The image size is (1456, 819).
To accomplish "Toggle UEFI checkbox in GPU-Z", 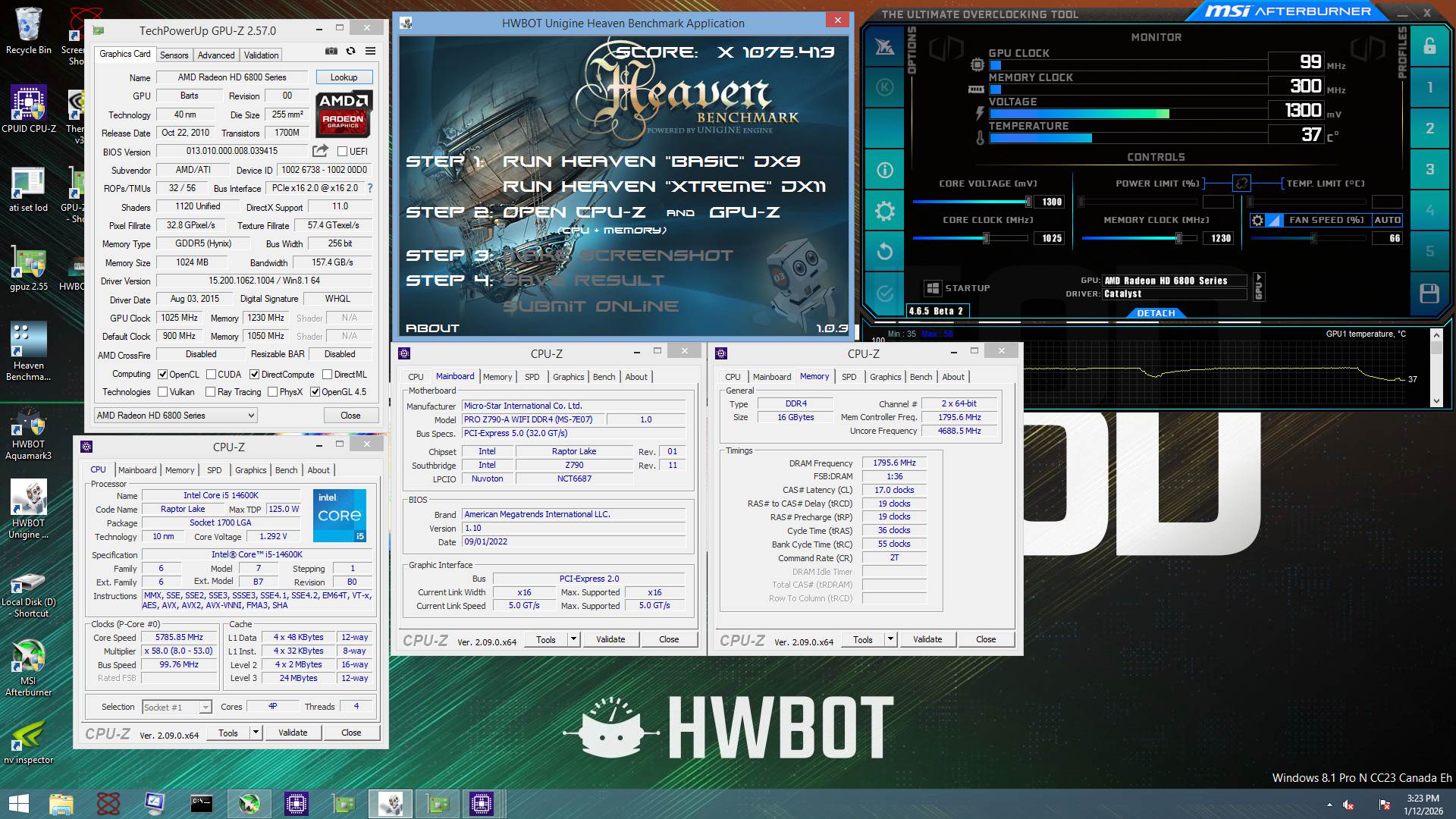I will tap(342, 152).
